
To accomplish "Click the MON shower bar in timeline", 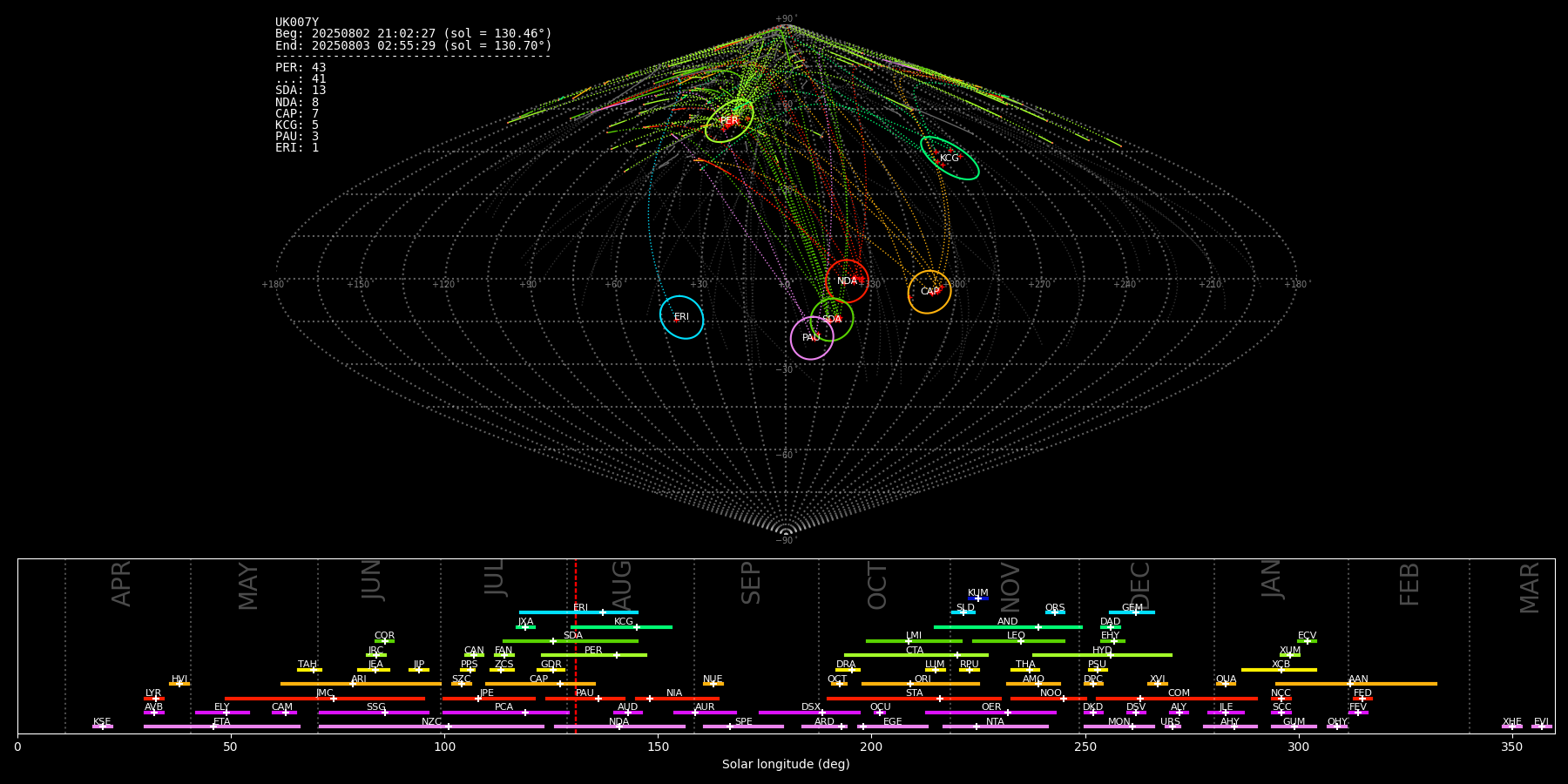I will coord(1119,727).
